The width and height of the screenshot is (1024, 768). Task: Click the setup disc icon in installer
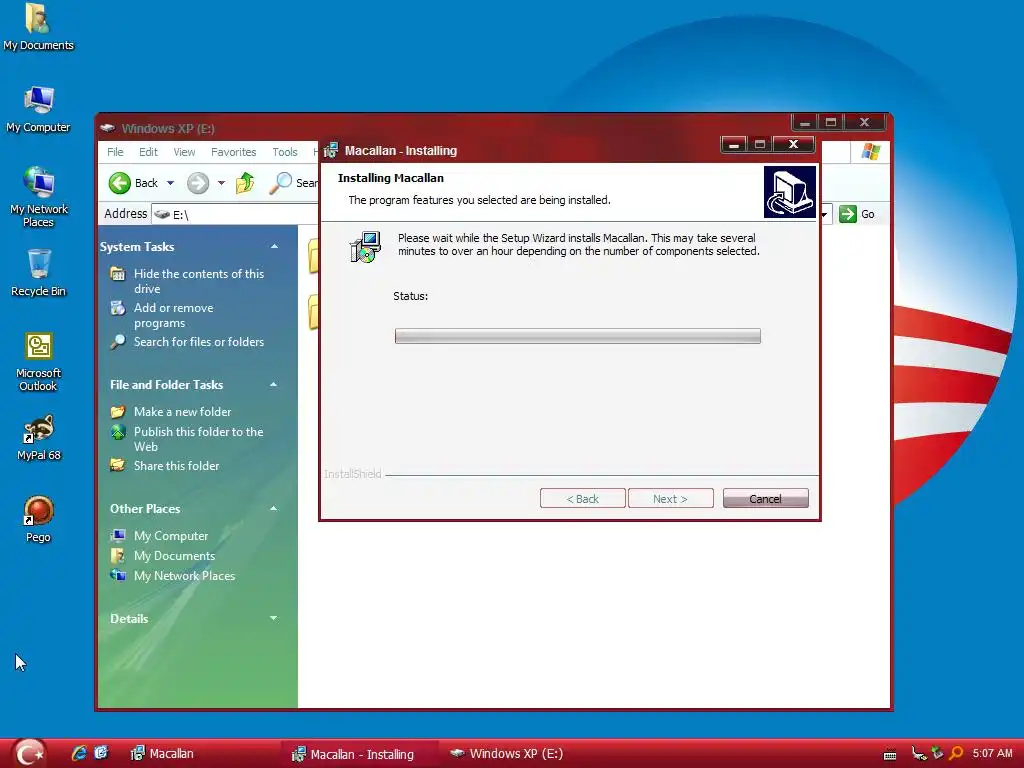(365, 247)
